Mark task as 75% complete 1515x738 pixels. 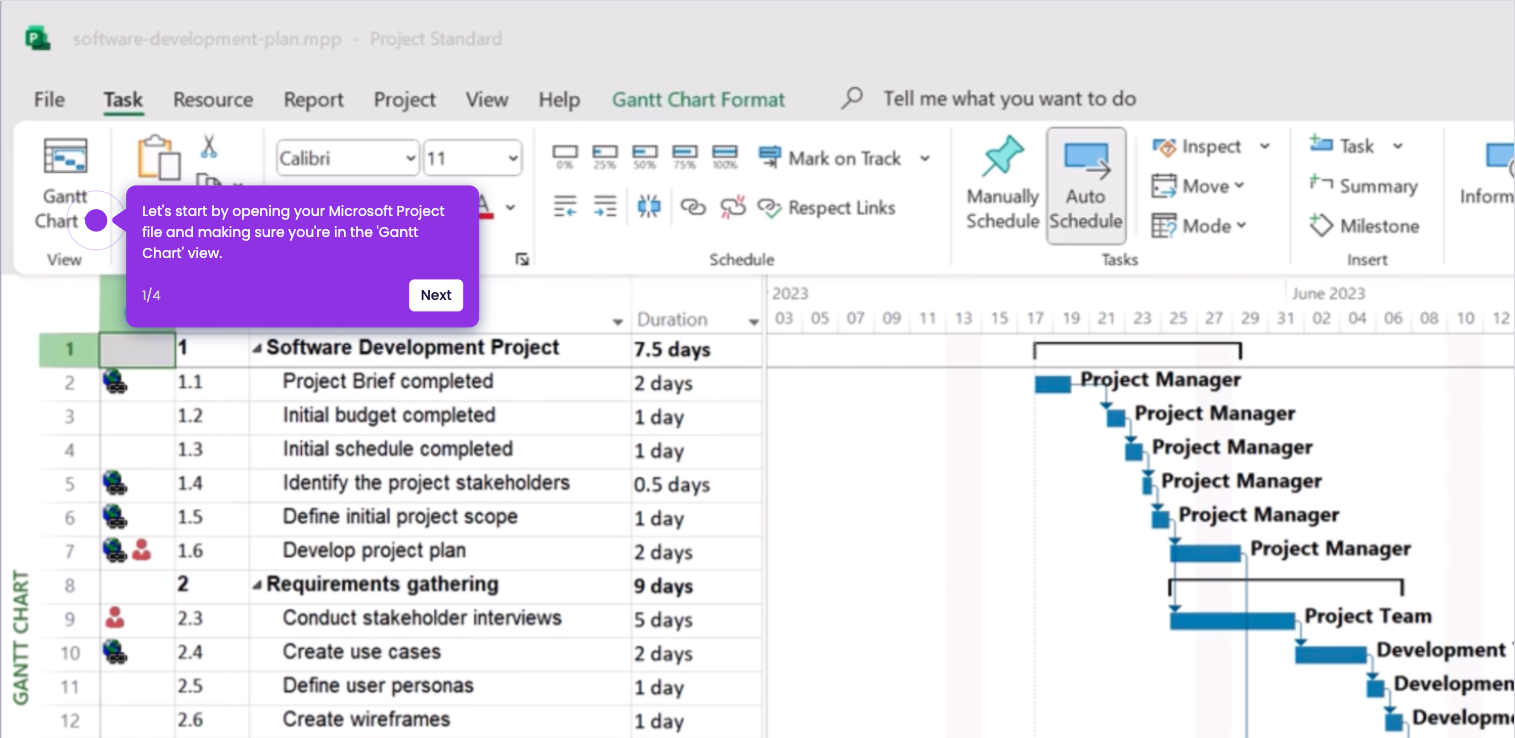pos(685,156)
